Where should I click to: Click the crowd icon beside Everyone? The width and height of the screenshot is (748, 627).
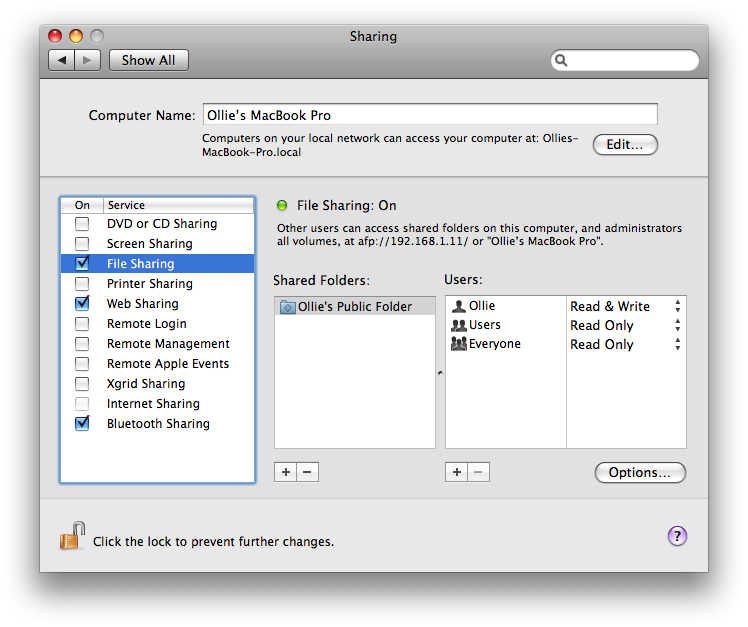(458, 344)
